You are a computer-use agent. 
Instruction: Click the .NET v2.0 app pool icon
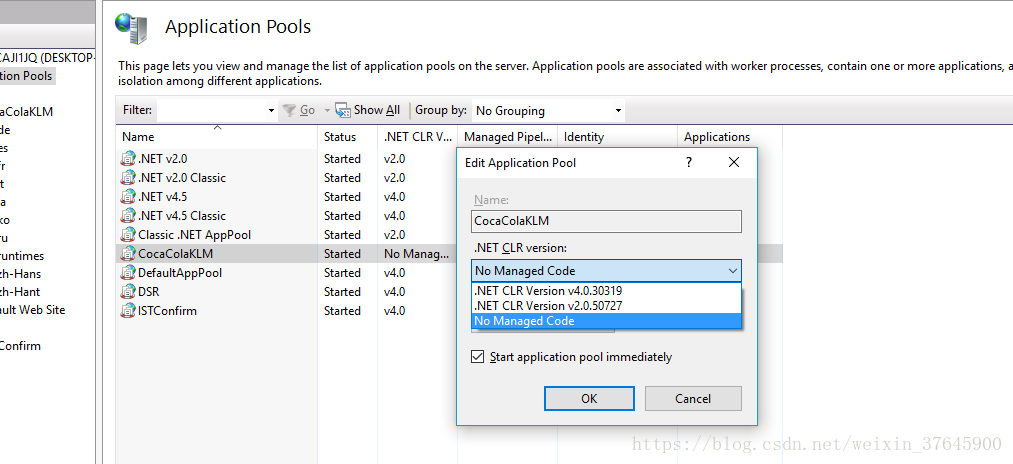(x=128, y=158)
